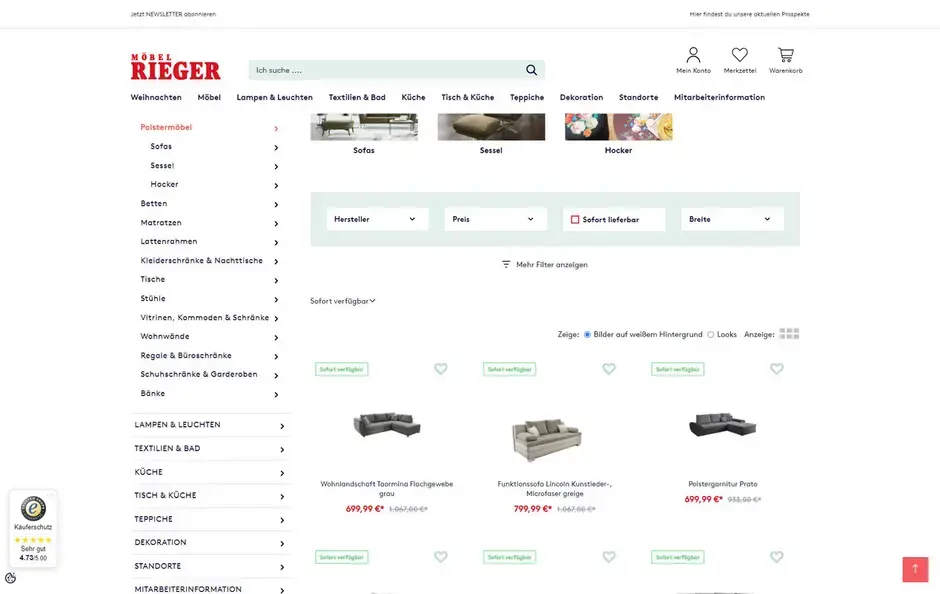Image resolution: width=940 pixels, height=594 pixels.
Task: Open Mein Konto account icon
Action: (694, 55)
